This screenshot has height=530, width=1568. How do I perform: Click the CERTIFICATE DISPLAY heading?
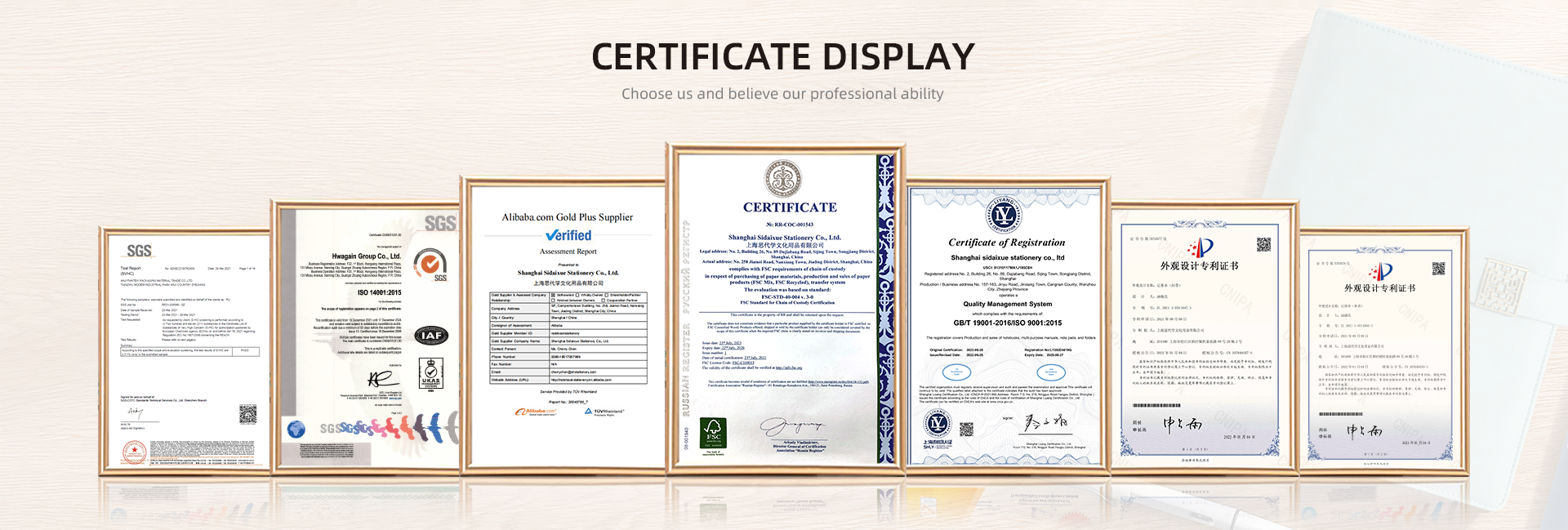(783, 56)
